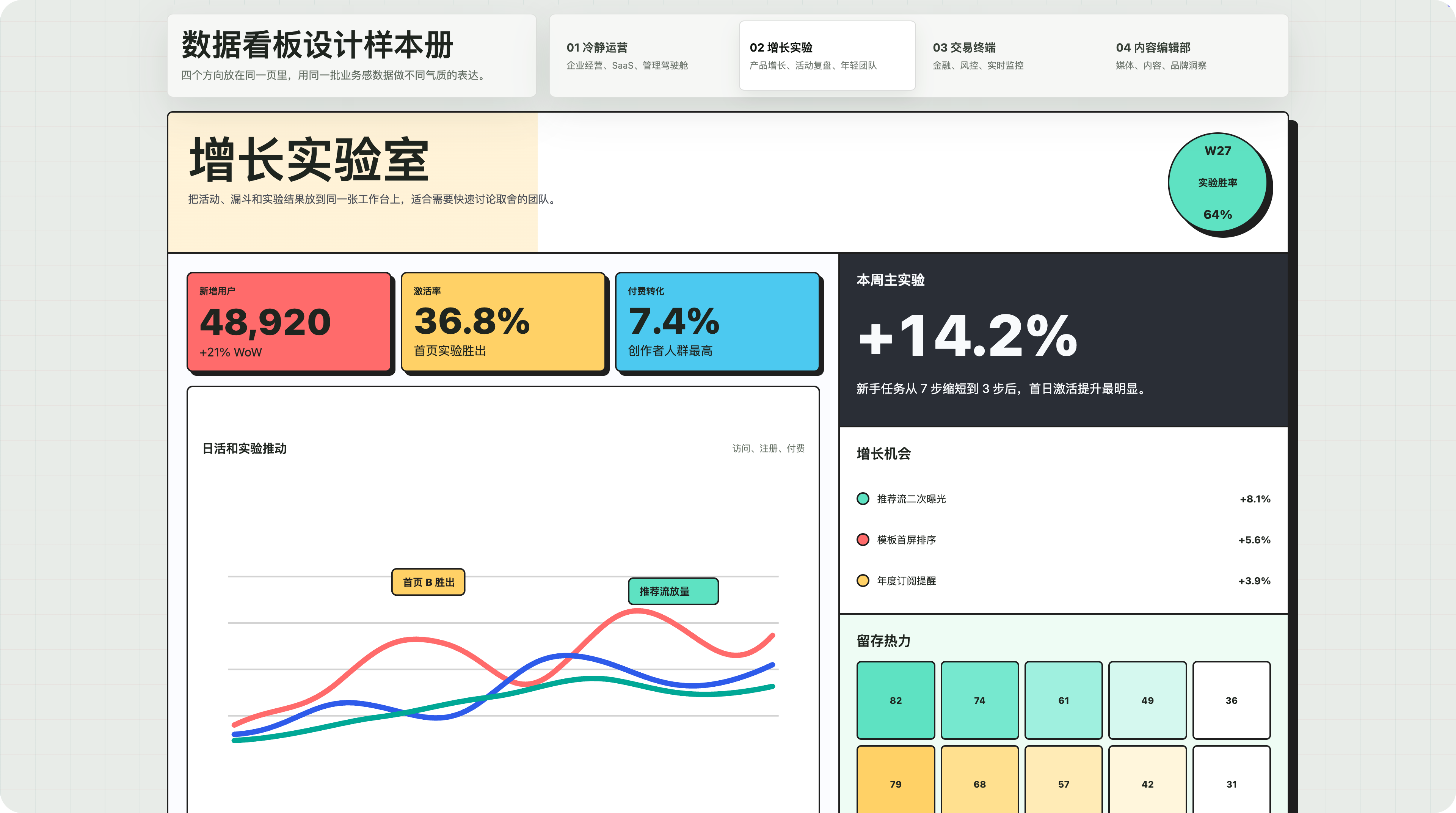Click the 首页实验胜出 caption
Viewport: 1456px width, 813px height.
450,350
